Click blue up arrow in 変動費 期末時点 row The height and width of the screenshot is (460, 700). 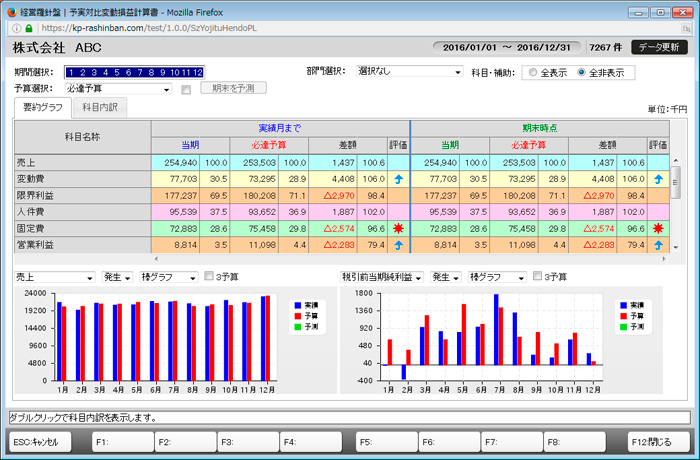pos(658,179)
